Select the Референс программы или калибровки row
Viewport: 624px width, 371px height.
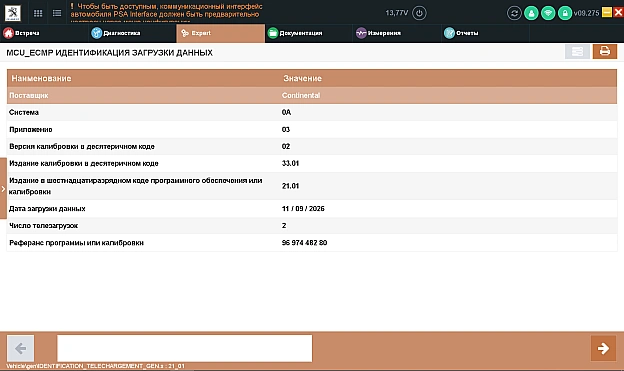(312, 243)
